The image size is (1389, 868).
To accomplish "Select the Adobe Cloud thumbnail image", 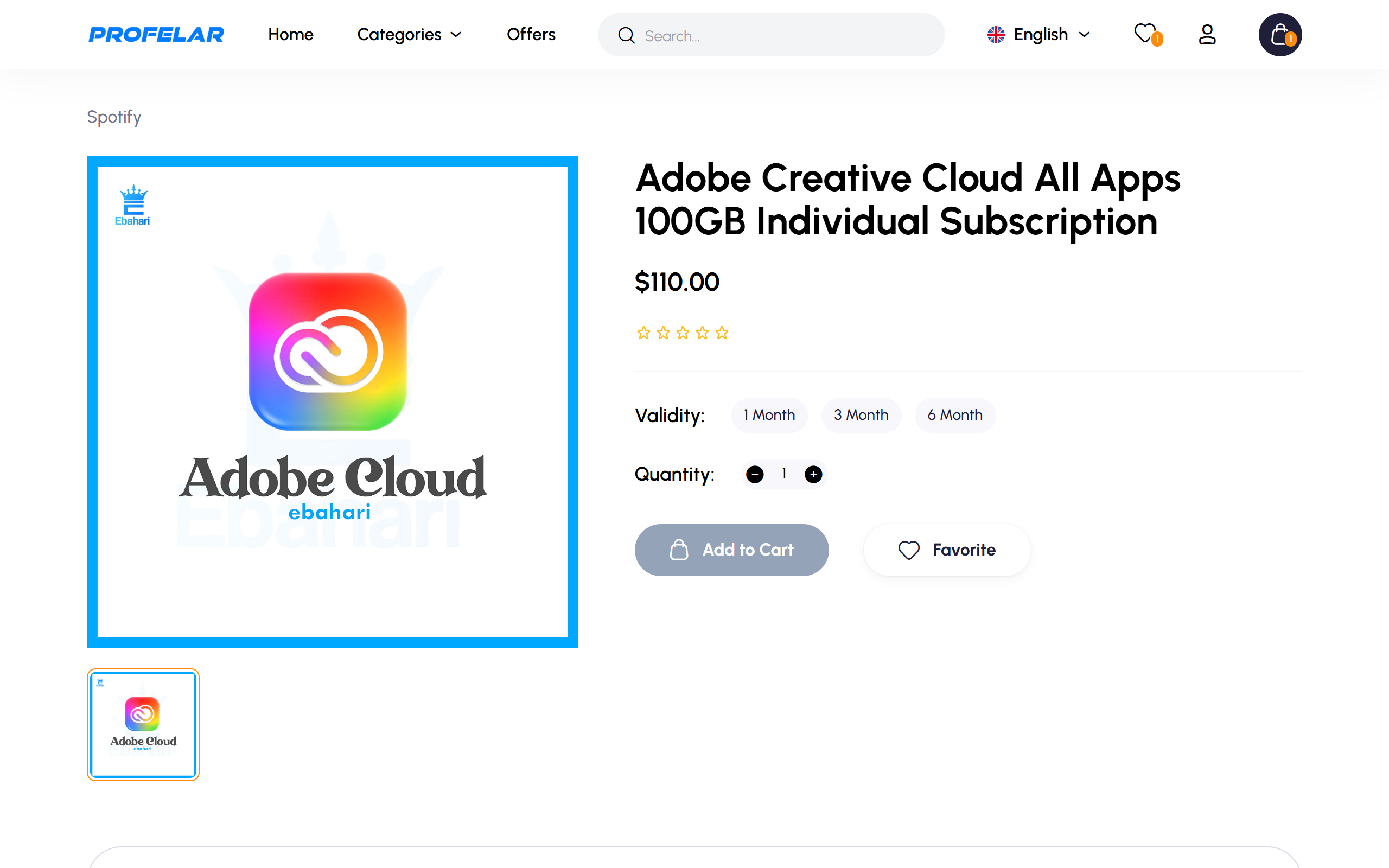I will [x=143, y=724].
